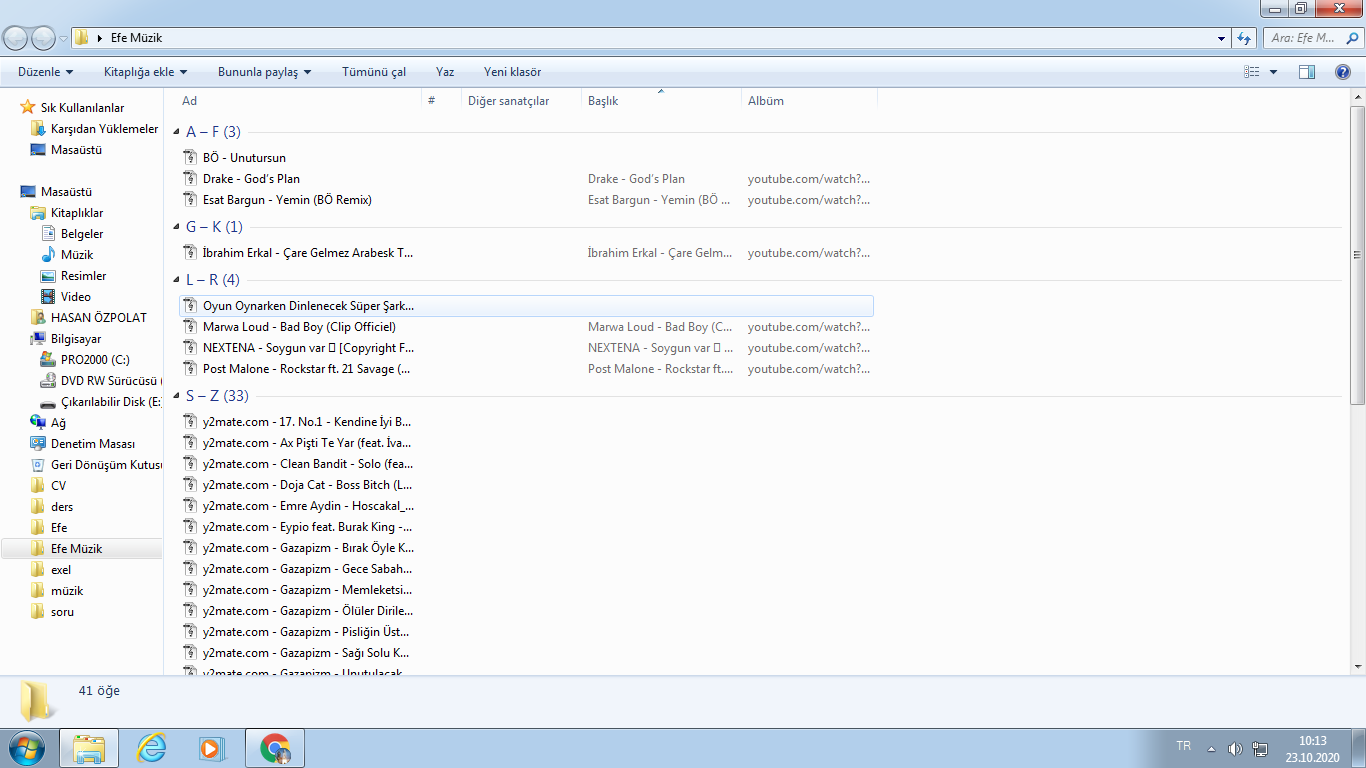Image resolution: width=1366 pixels, height=768 pixels.
Task: Open the address bar history dropdown arrow
Action: coord(1222,38)
